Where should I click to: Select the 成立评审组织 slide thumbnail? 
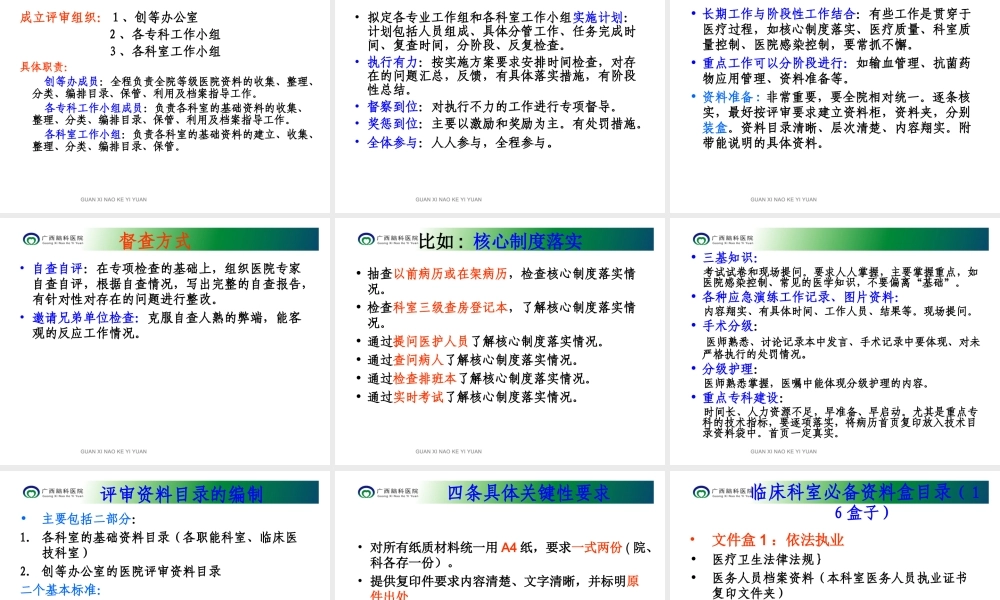(166, 100)
